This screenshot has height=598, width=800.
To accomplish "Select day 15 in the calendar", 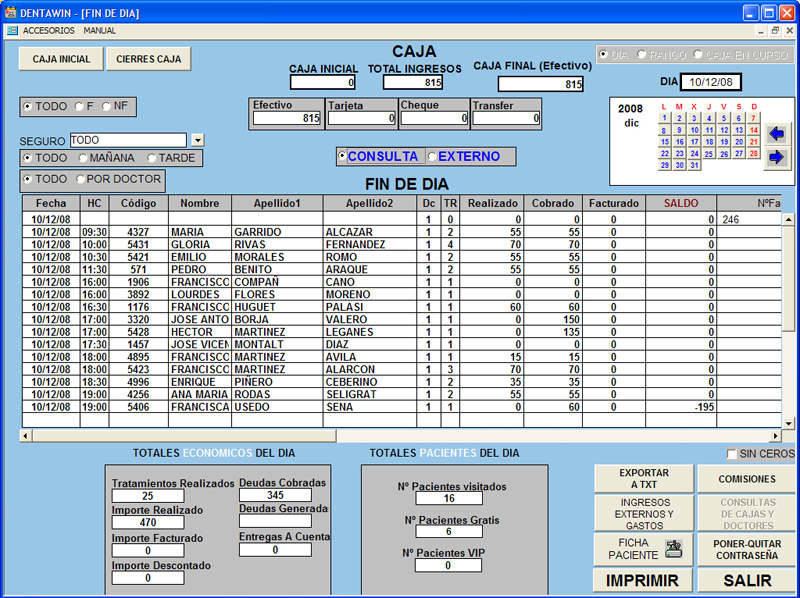I will tap(664, 142).
